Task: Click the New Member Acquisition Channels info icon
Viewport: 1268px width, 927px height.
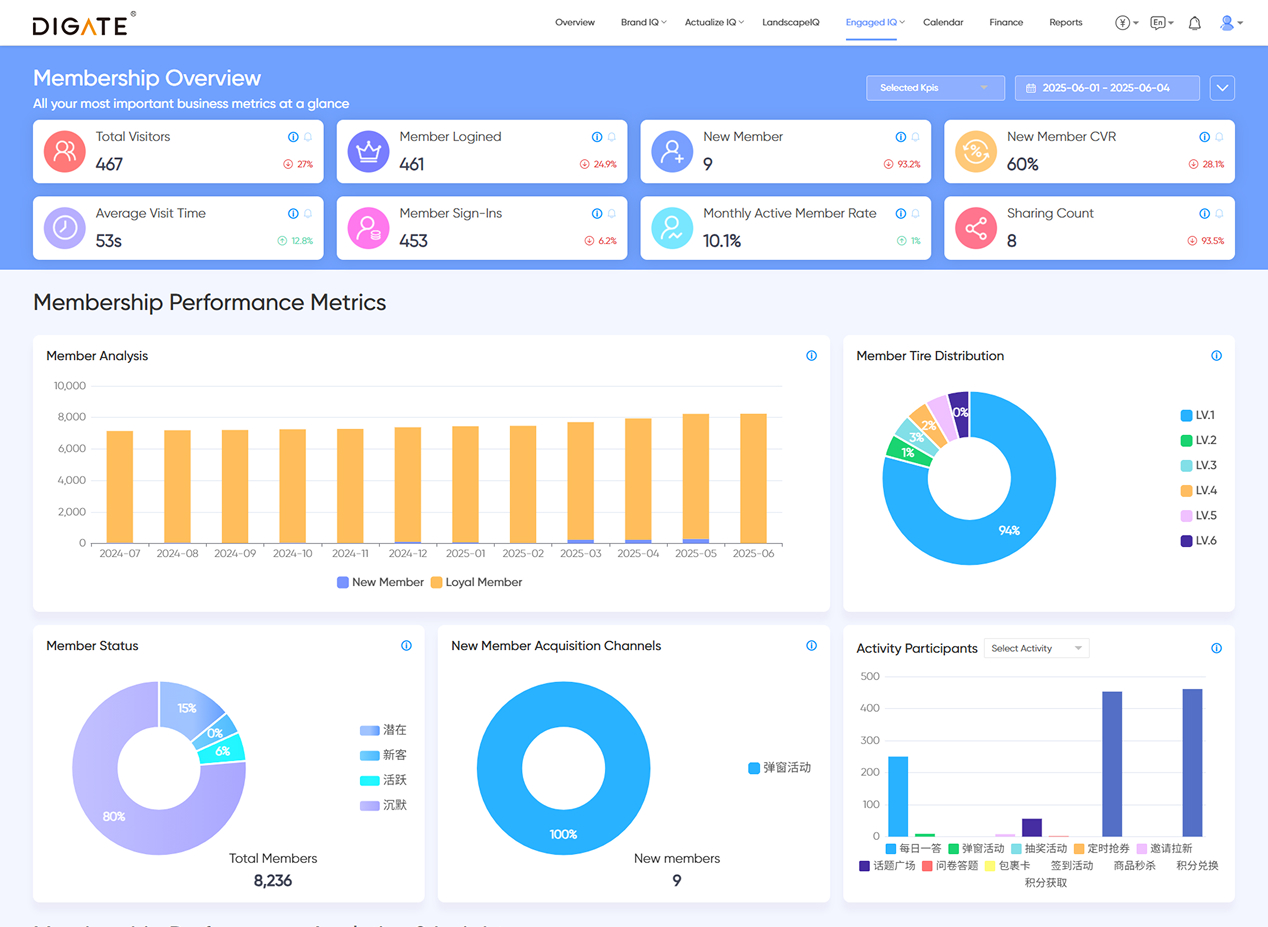Action: tap(811, 646)
